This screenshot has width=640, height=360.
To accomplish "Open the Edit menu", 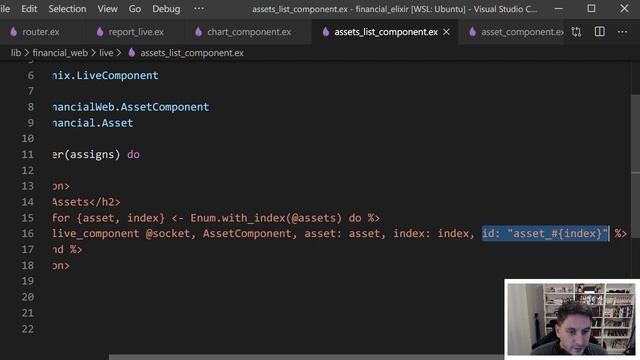I will click(29, 9).
